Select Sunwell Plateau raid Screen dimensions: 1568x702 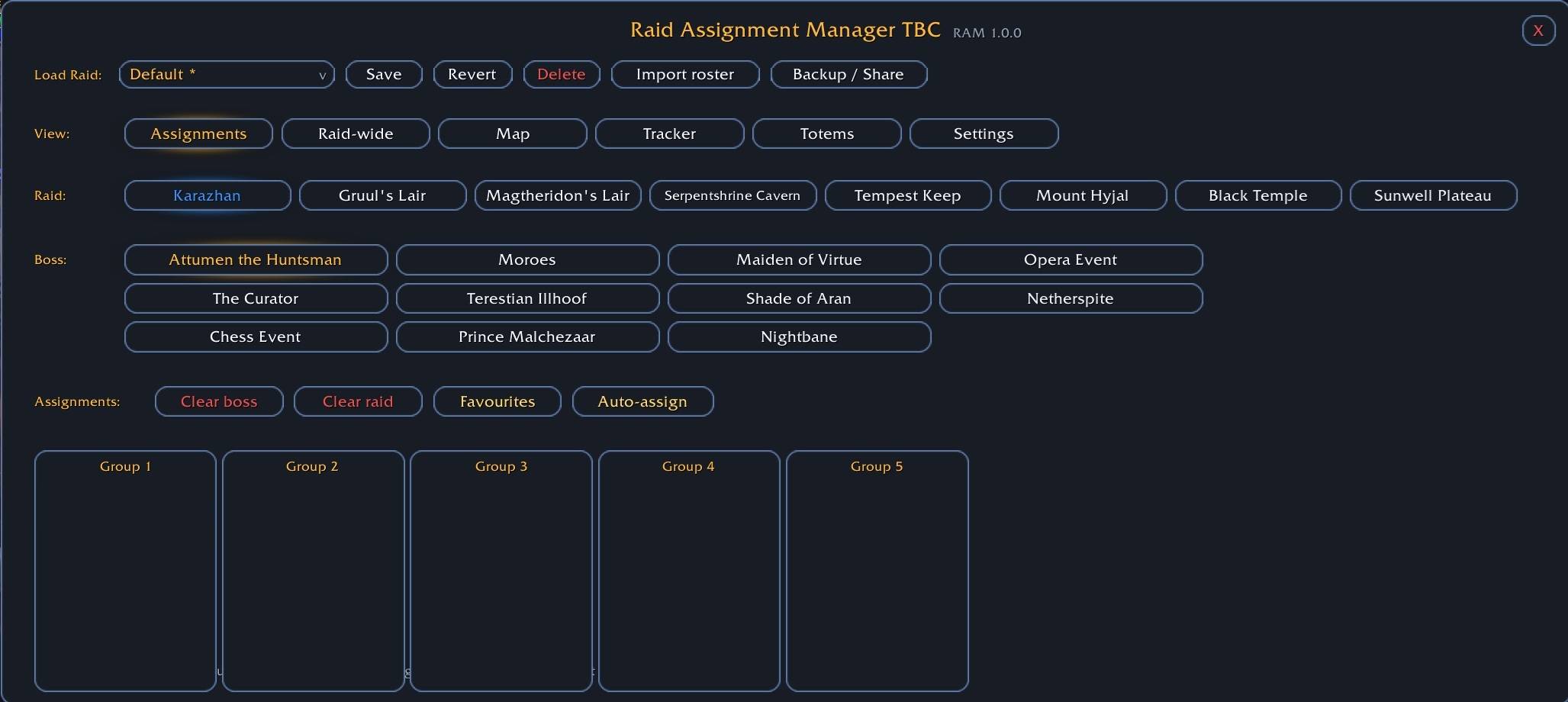pos(1433,195)
